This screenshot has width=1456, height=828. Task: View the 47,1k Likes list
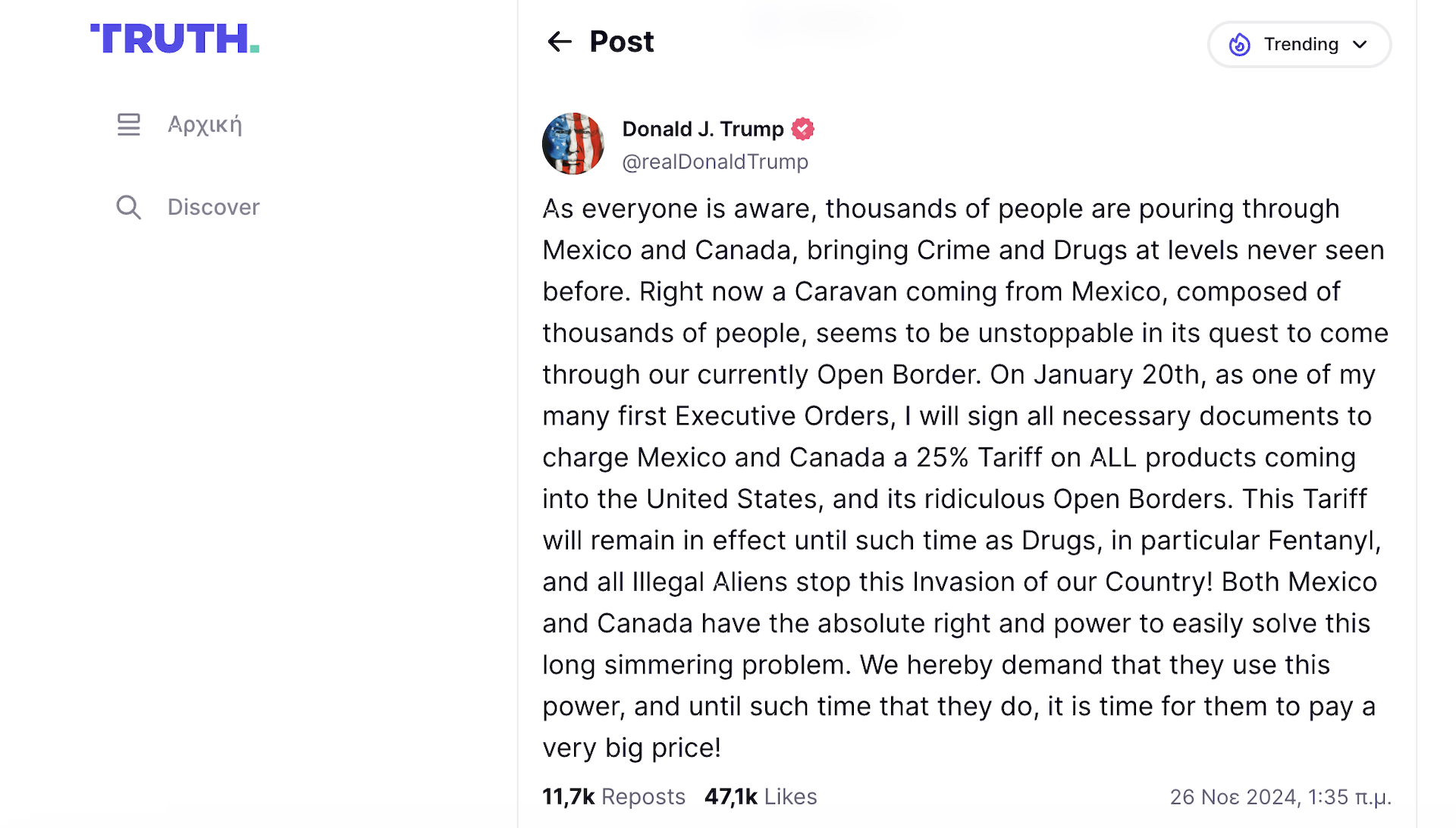click(x=760, y=797)
